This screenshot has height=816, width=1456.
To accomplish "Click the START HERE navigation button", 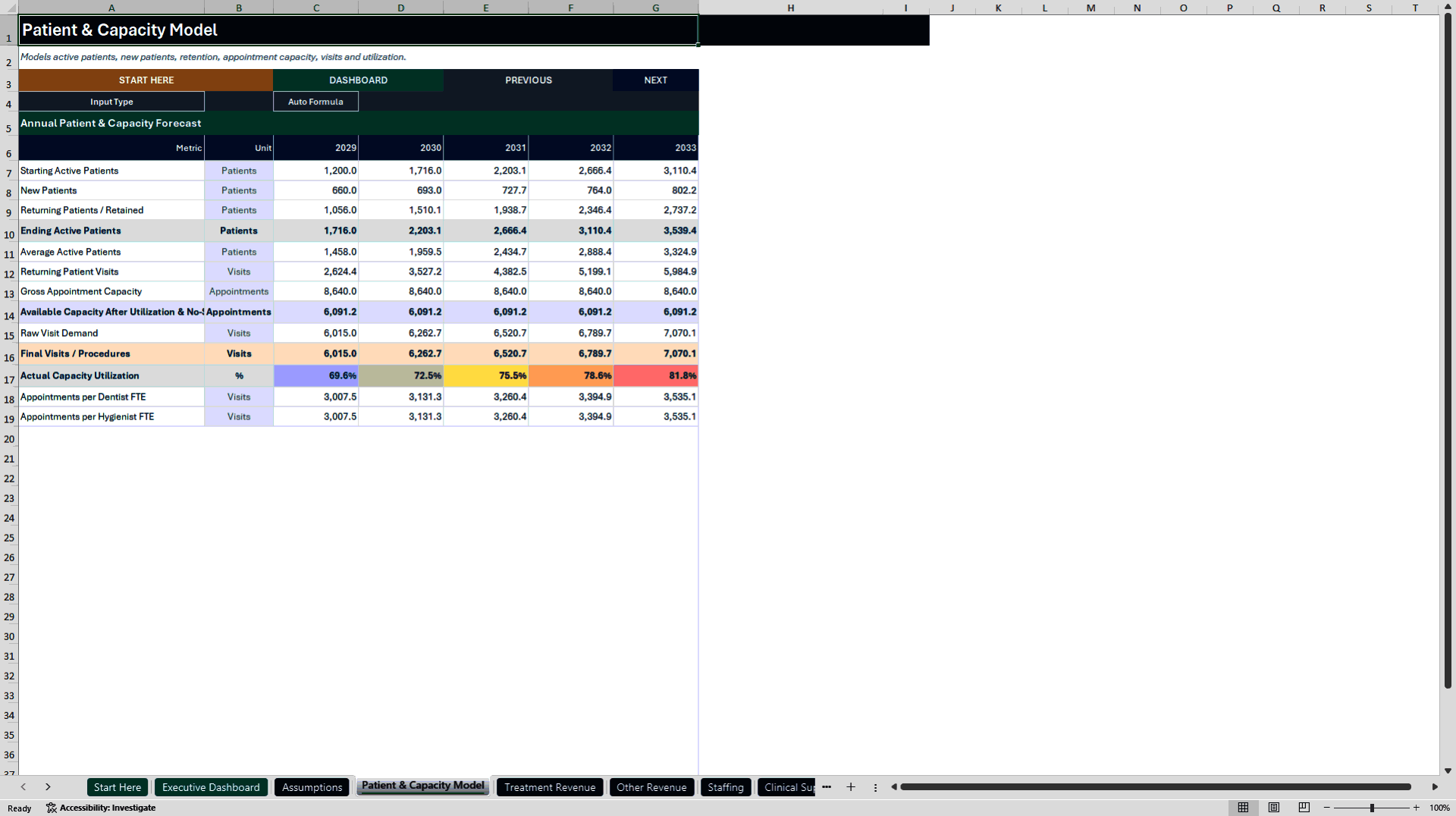I will click(x=146, y=80).
